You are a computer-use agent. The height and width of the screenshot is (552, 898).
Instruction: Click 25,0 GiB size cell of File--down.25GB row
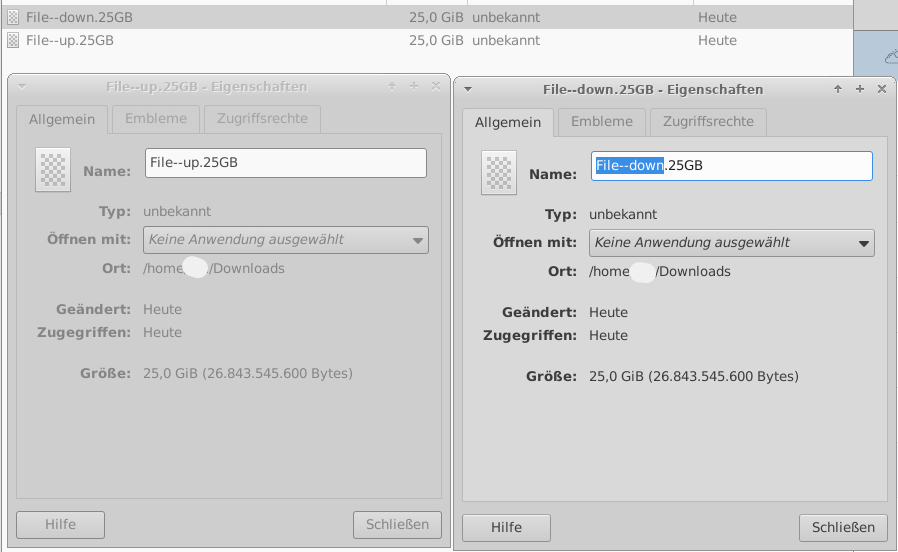tap(436, 17)
